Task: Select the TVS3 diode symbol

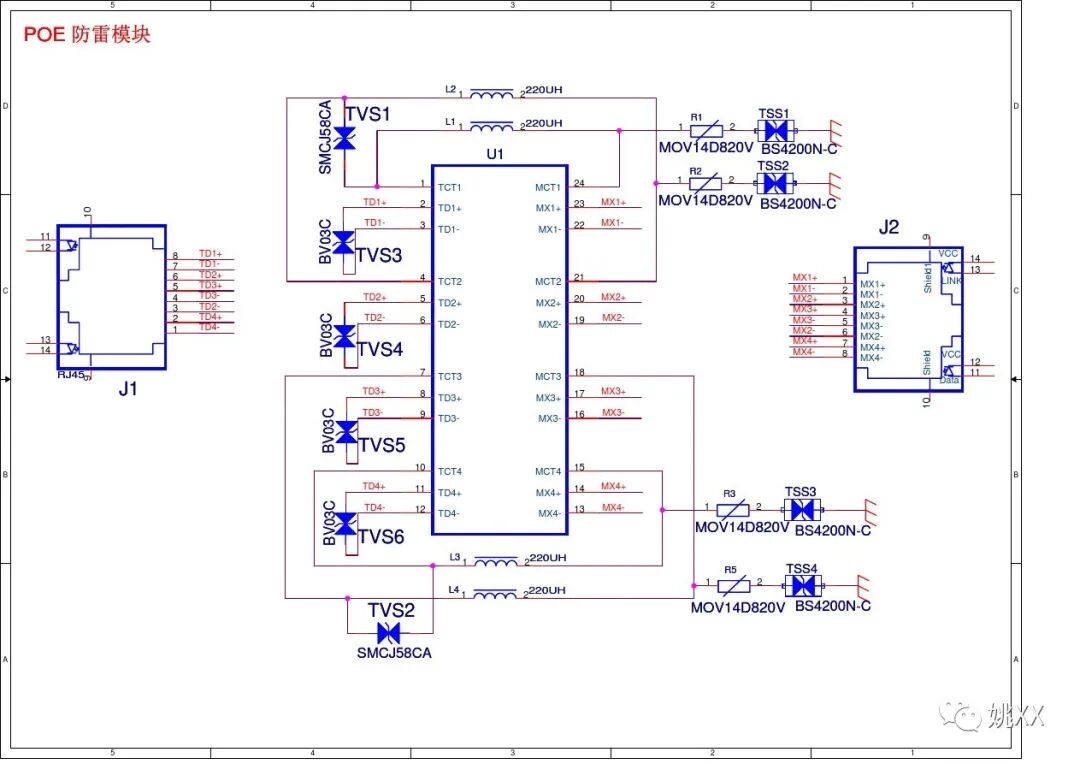Action: 344,242
